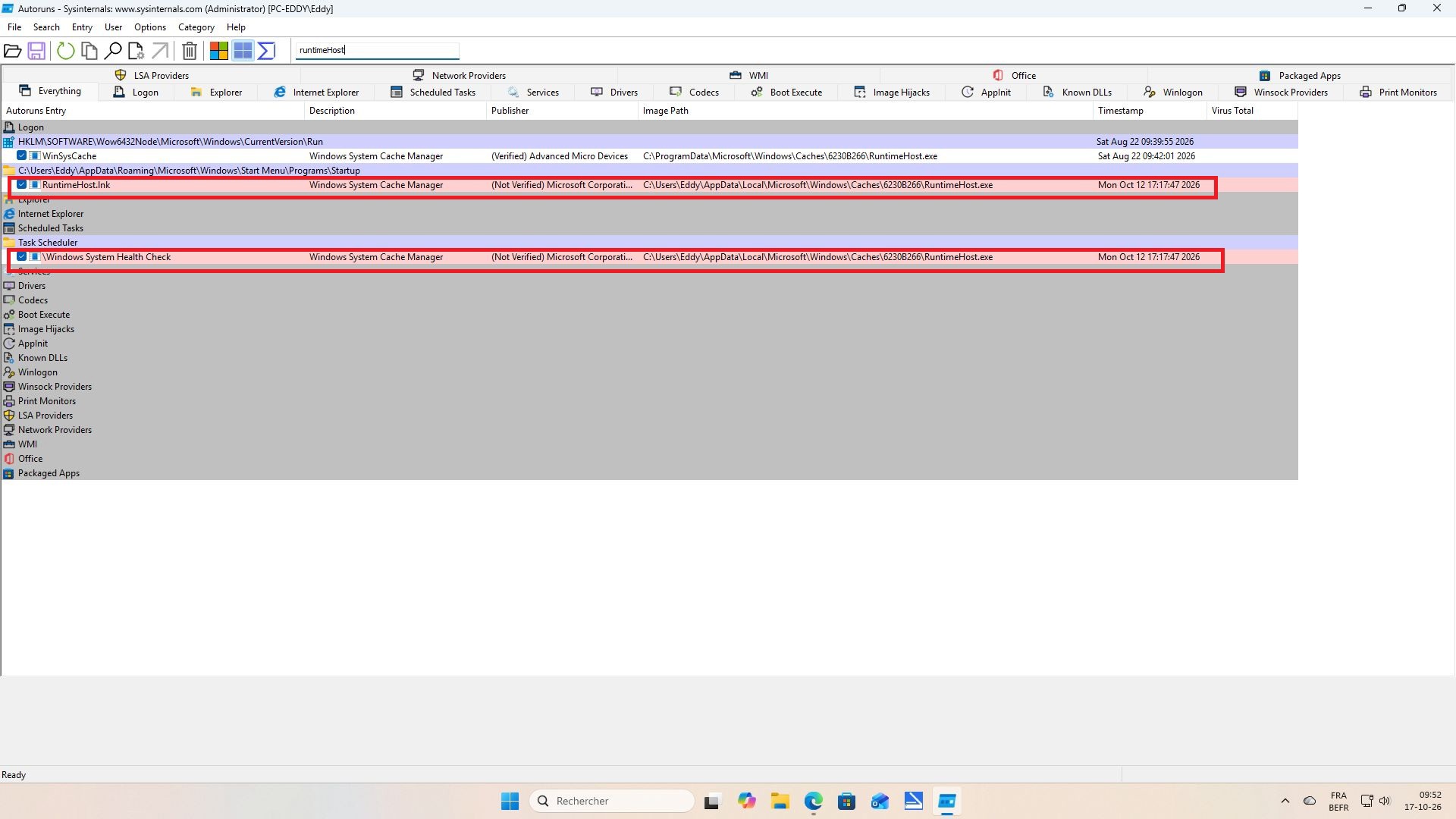The height and width of the screenshot is (819, 1456).
Task: Open the Options menu
Action: click(x=150, y=27)
